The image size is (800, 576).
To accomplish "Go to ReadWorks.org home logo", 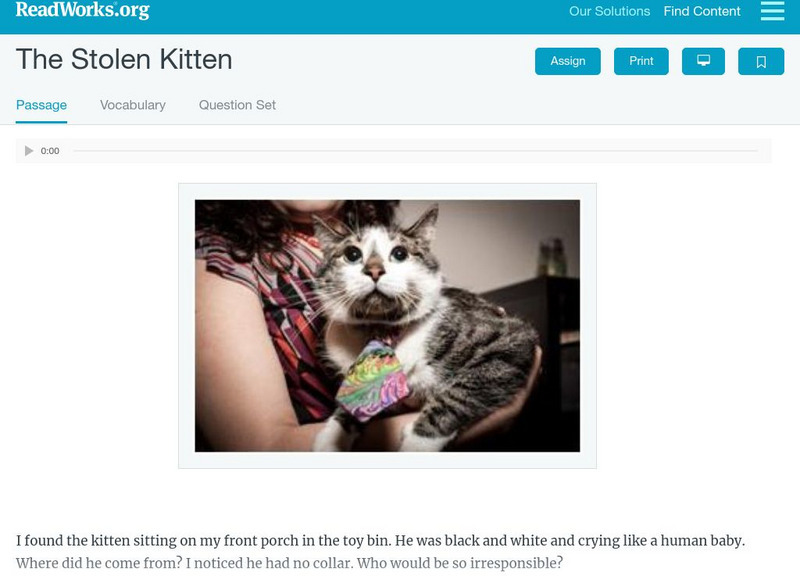I will pyautogui.click(x=83, y=10).
